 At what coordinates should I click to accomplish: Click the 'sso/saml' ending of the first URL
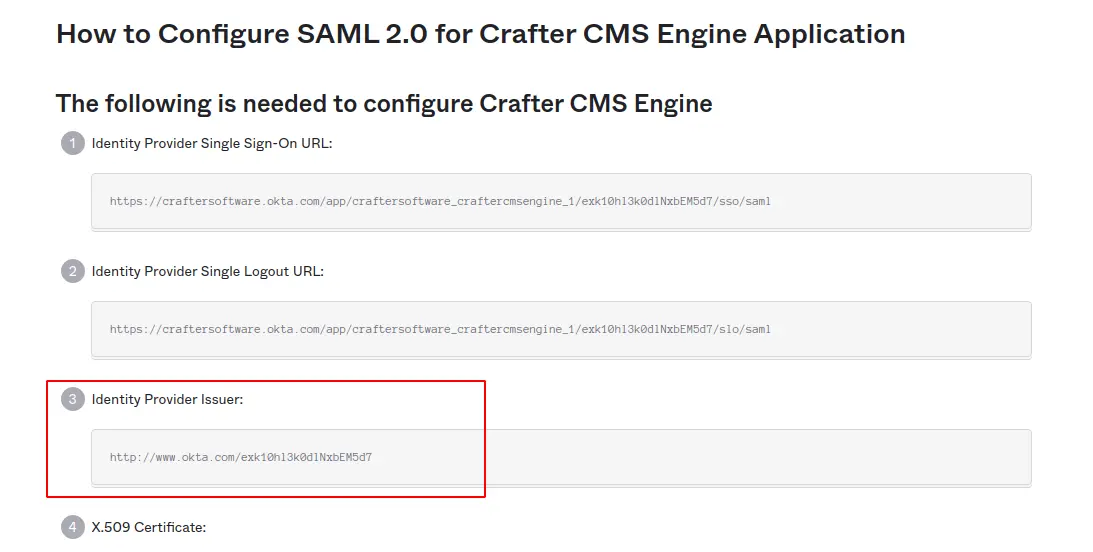(x=748, y=201)
